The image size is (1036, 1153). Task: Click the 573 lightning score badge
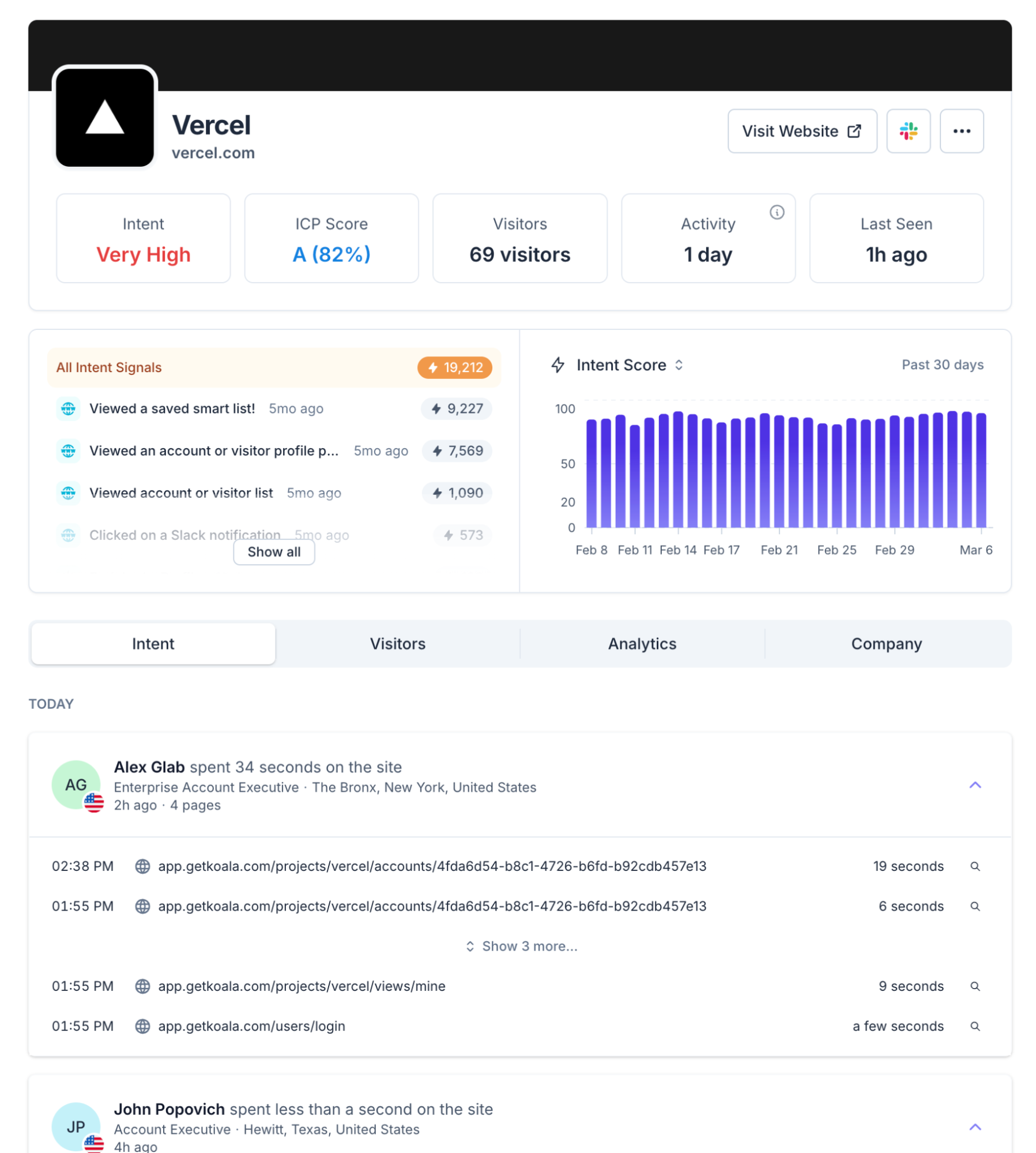(462, 535)
